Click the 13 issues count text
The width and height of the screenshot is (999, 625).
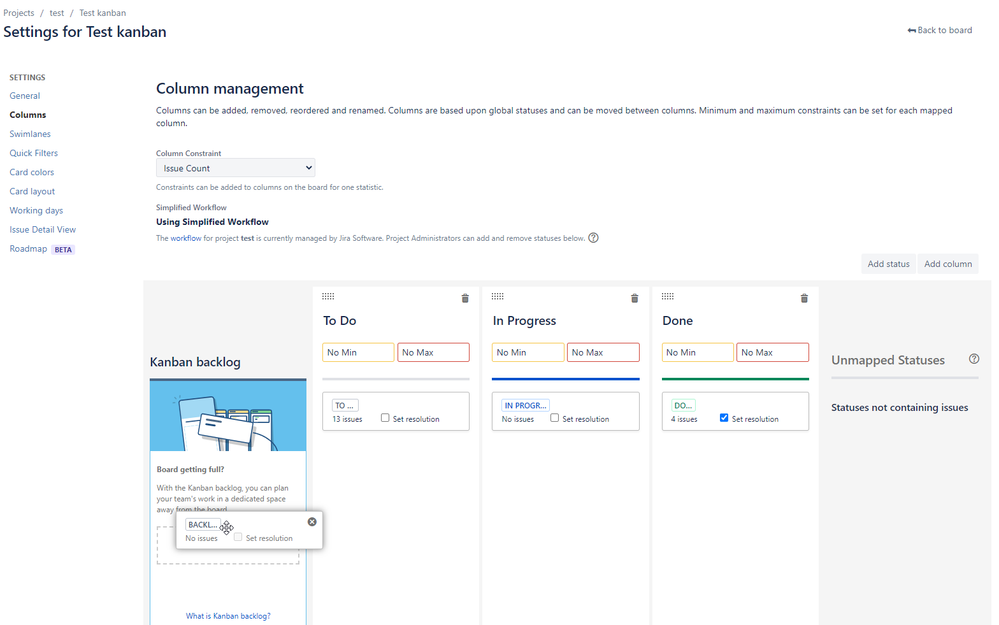(x=347, y=419)
